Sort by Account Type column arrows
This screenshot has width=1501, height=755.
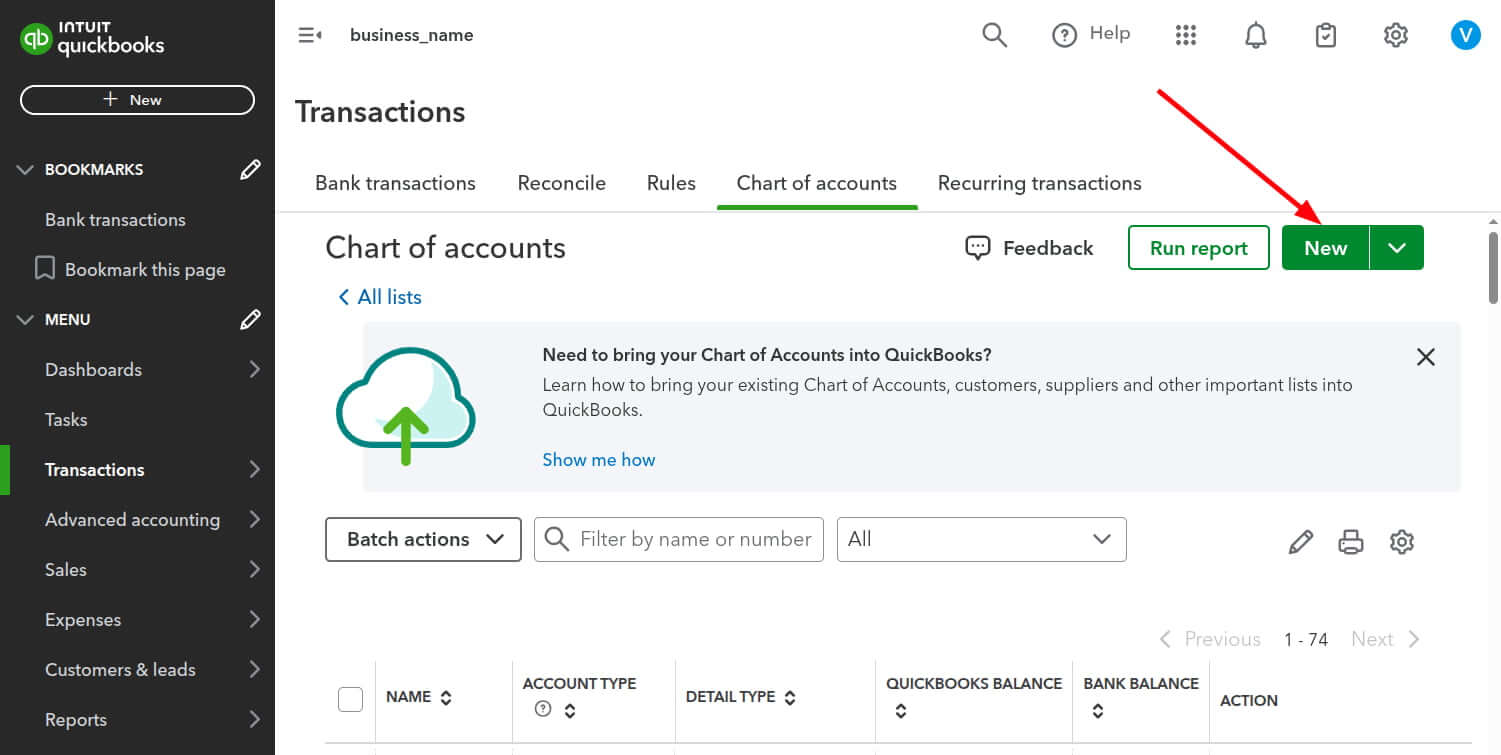point(570,711)
